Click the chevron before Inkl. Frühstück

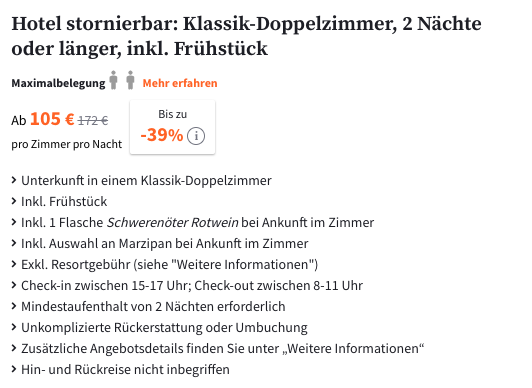(14, 201)
